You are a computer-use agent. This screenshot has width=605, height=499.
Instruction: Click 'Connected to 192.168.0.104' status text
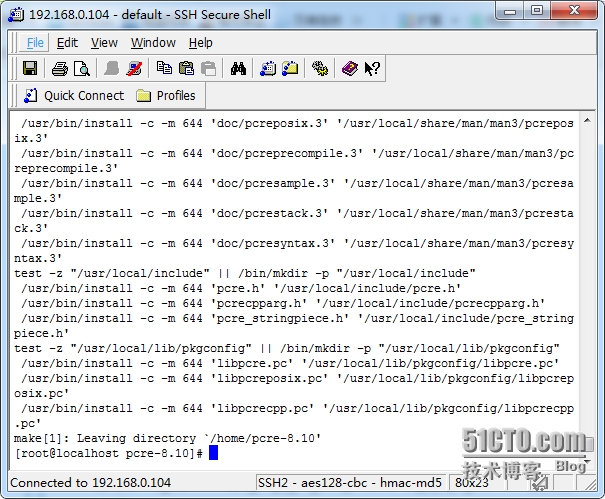point(91,482)
